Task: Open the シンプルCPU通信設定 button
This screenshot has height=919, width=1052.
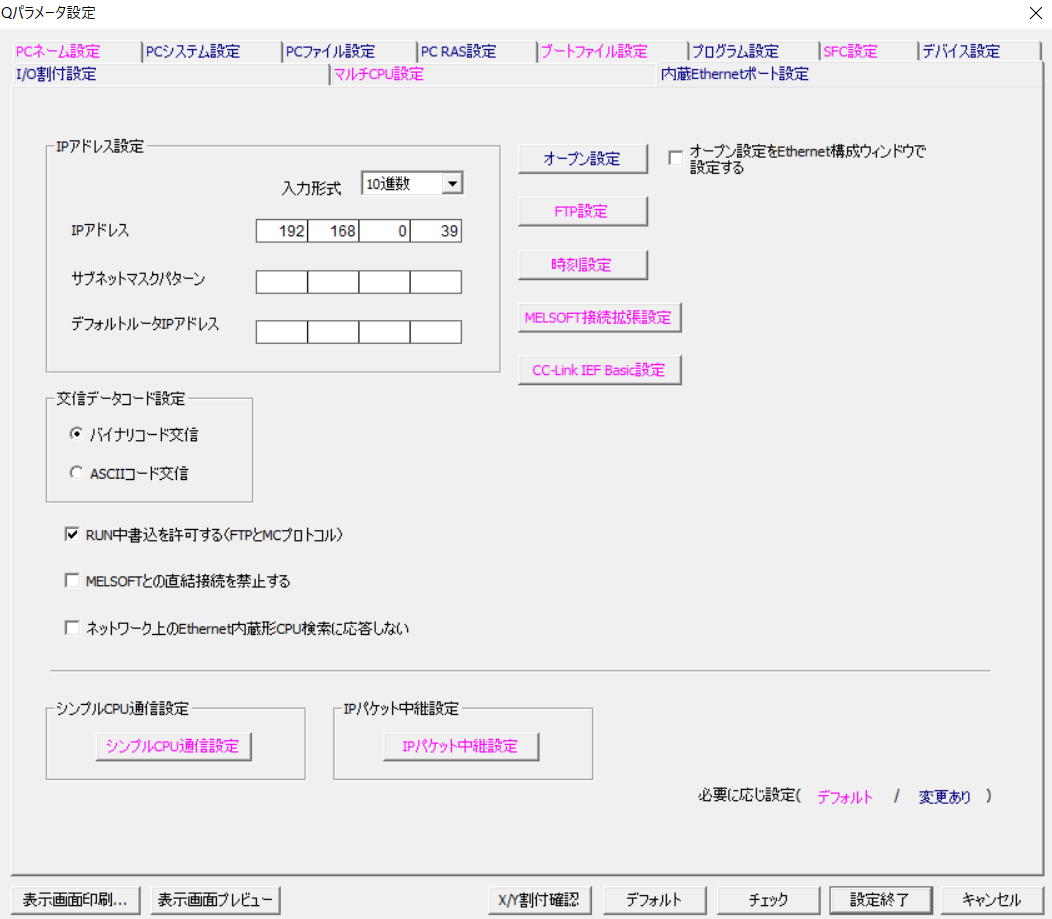Action: pos(173,746)
